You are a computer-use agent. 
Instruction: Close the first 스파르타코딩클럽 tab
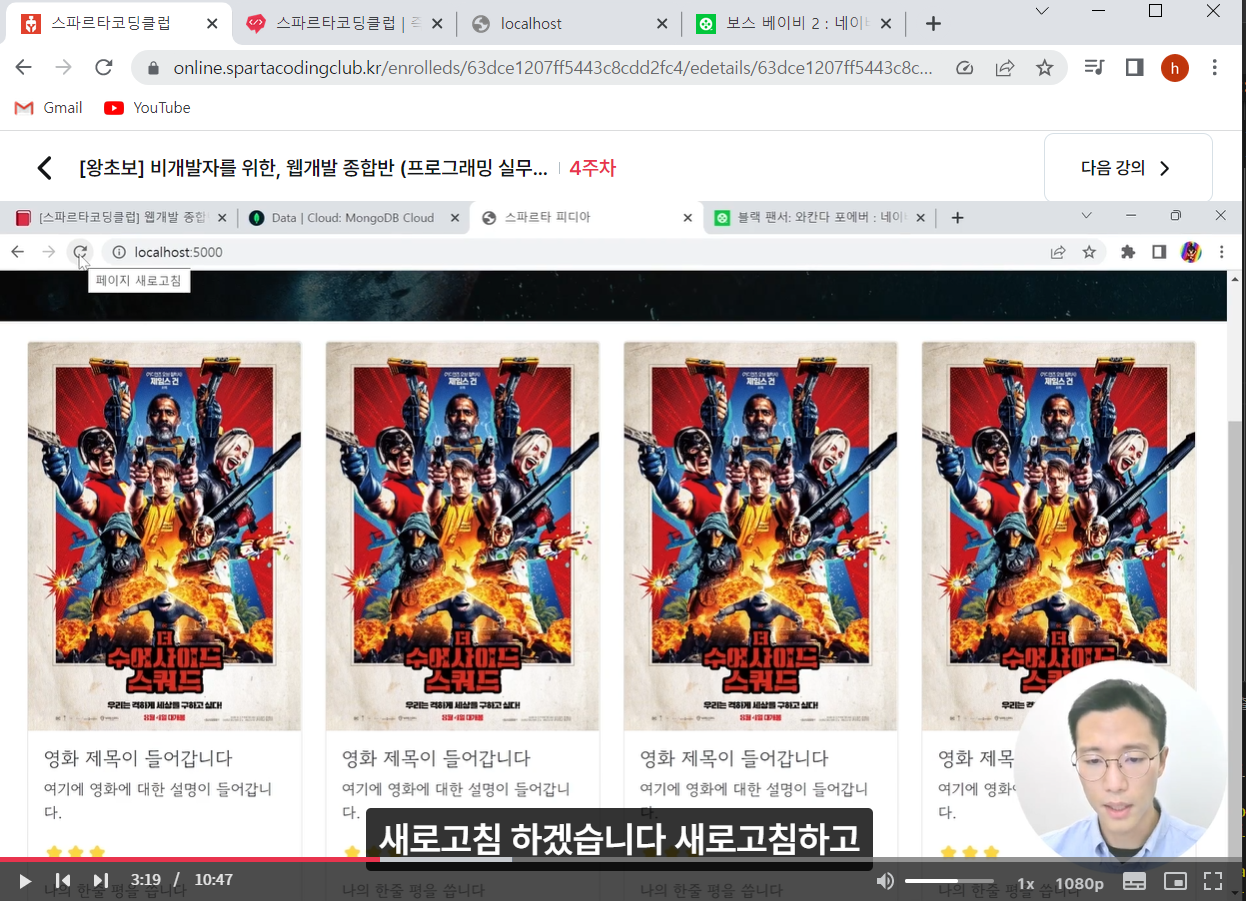210,23
